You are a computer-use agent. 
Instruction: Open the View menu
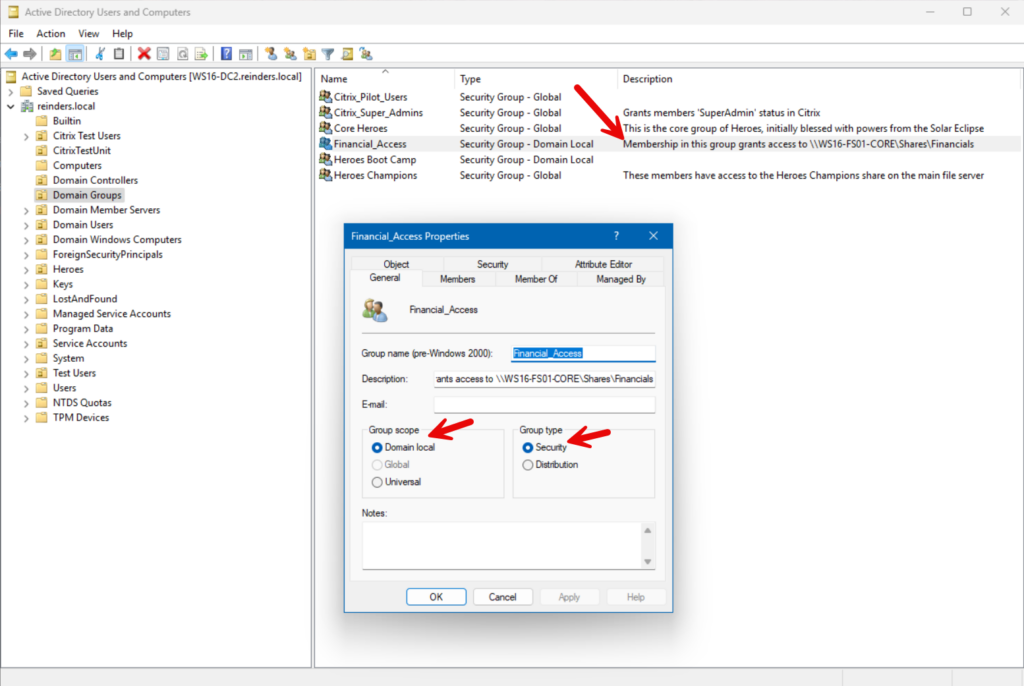[88, 33]
